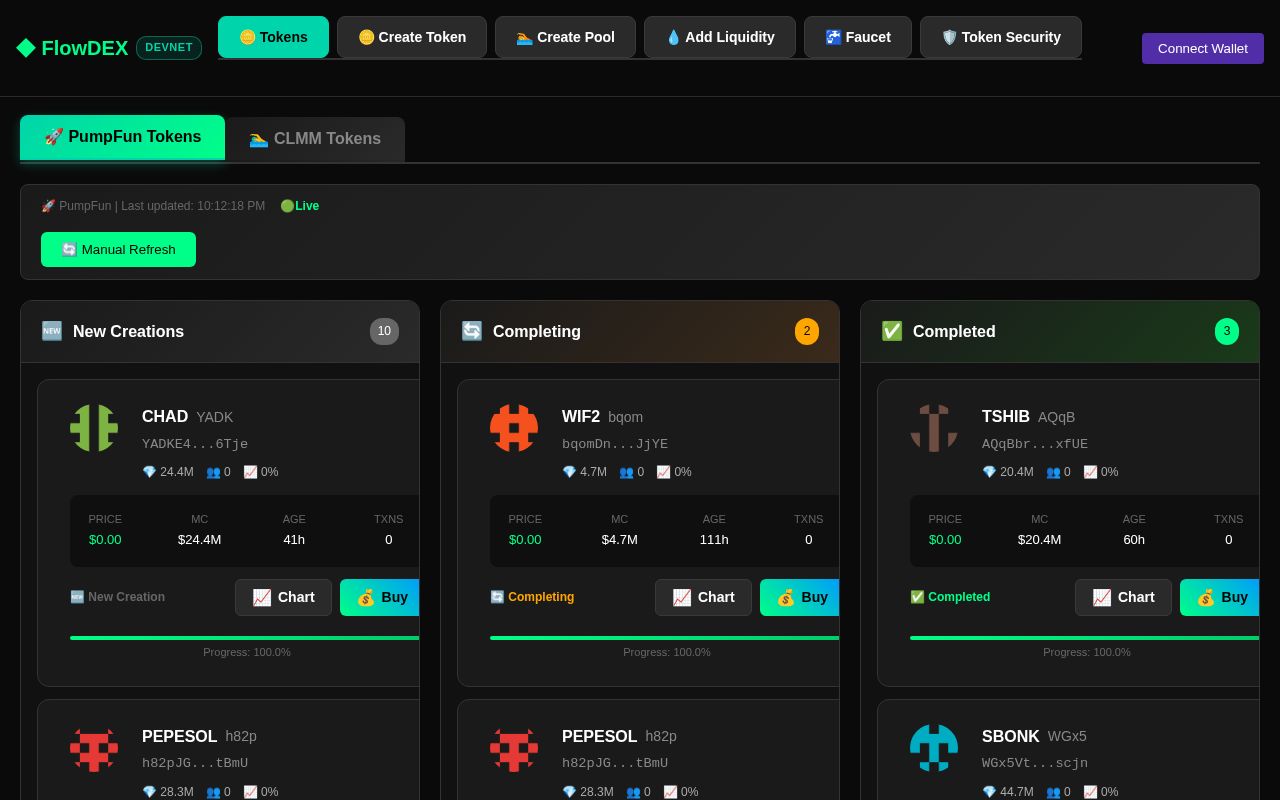
Task: Click WIF2 address bqomDn...JjYE
Action: coord(615,444)
